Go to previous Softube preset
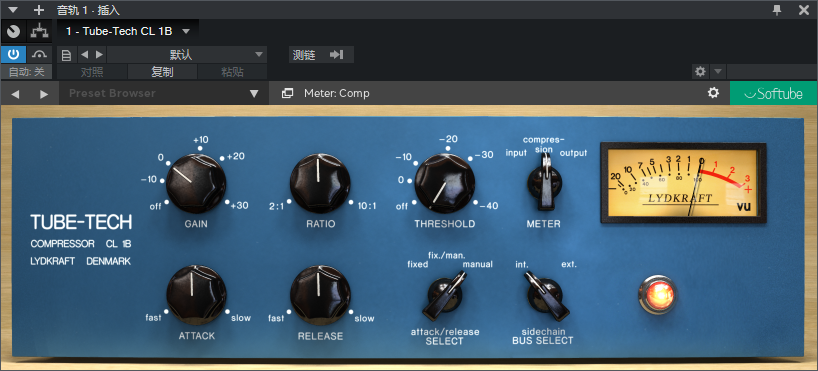818x371 pixels. [15, 94]
